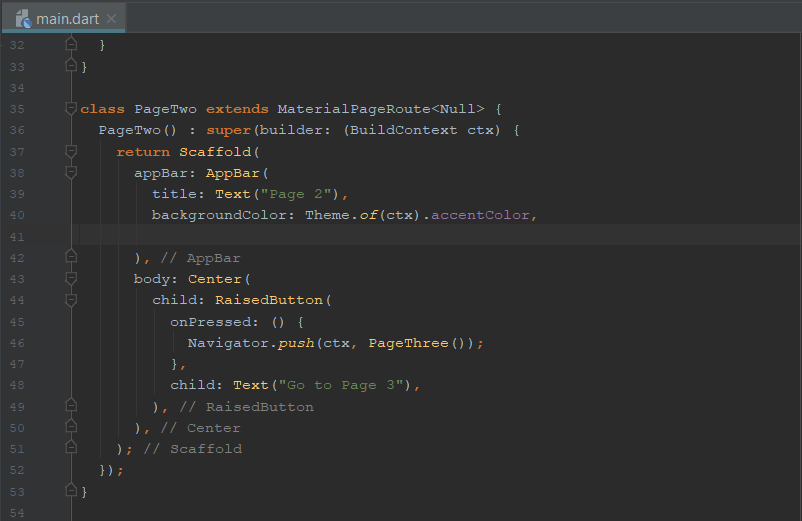Viewport: 802px width, 521px height.
Task: Collapse the RaisedButton fold on line 44
Action: (x=71, y=300)
